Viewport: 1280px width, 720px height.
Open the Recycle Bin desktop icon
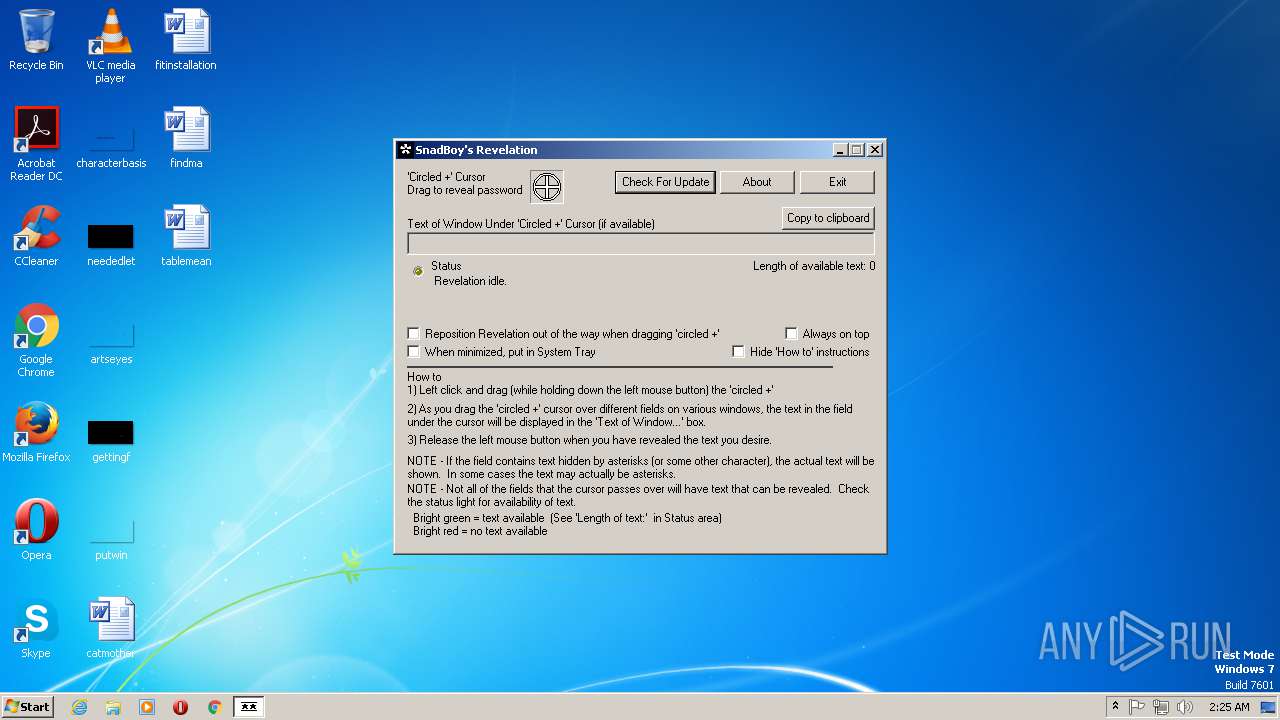[x=36, y=40]
